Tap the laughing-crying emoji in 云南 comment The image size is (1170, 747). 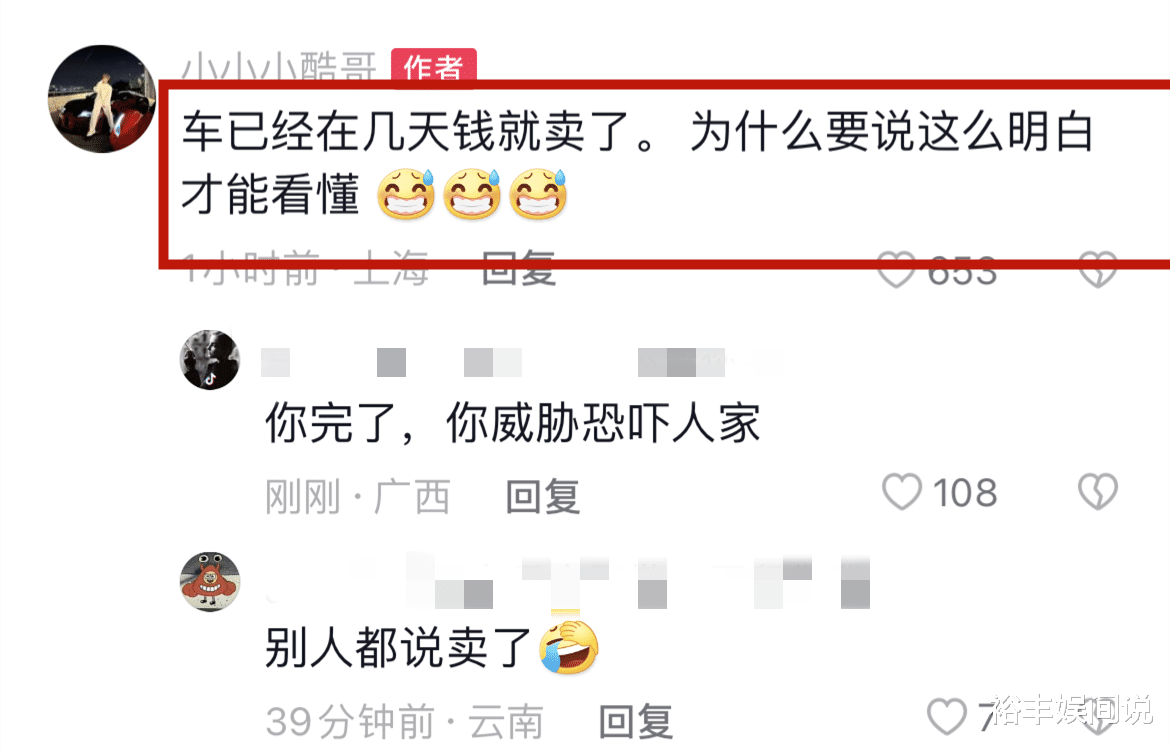(569, 647)
